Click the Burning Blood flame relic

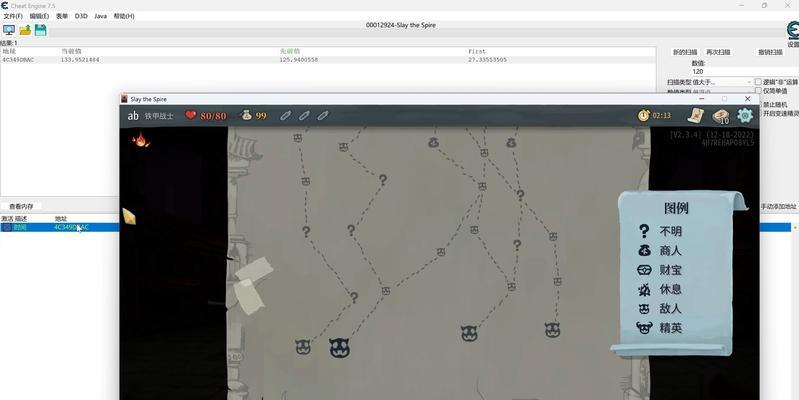[x=141, y=140]
